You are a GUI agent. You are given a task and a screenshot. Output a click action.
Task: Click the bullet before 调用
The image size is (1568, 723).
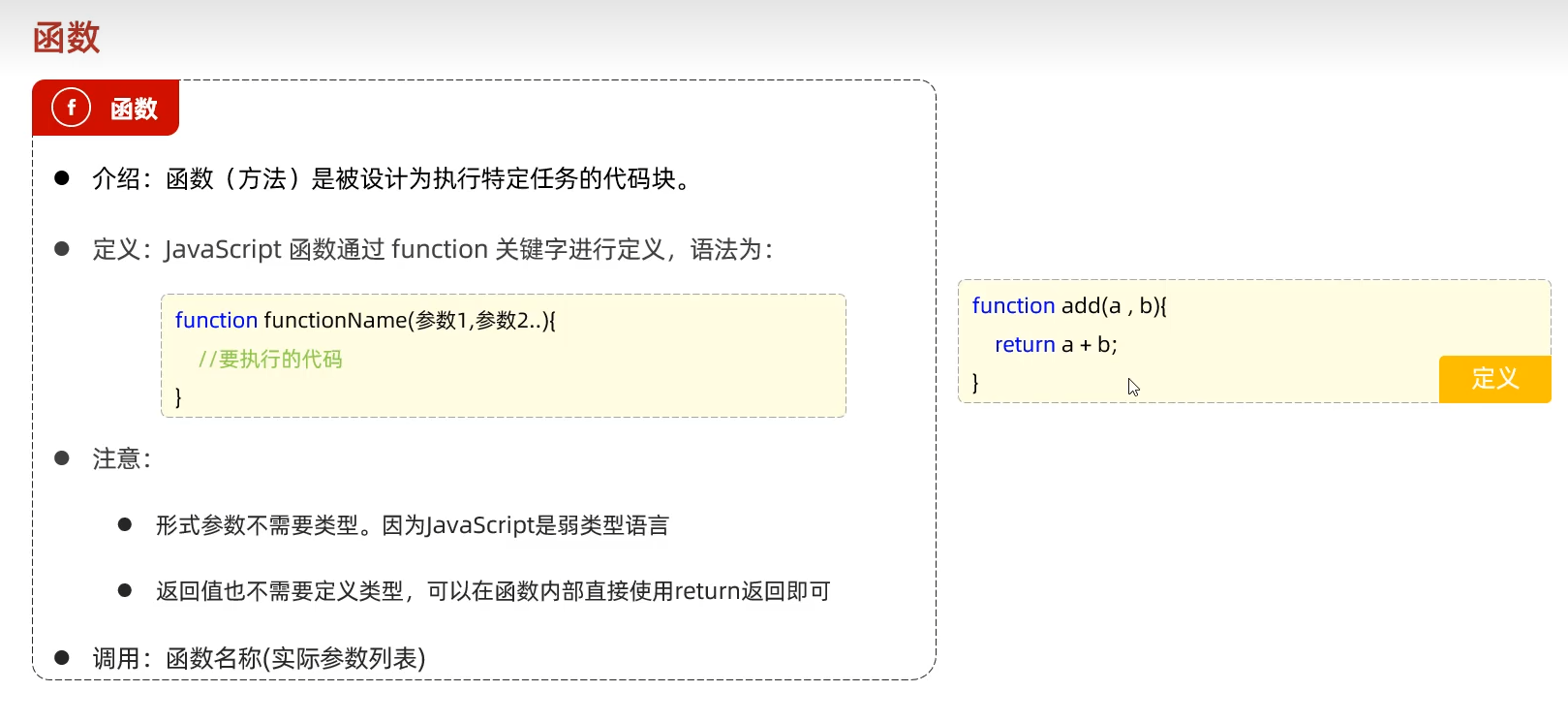click(62, 658)
